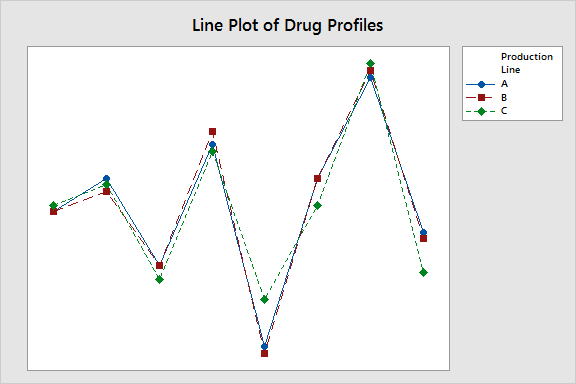
Task: Select the highest green diamond data point
Action: (371, 64)
